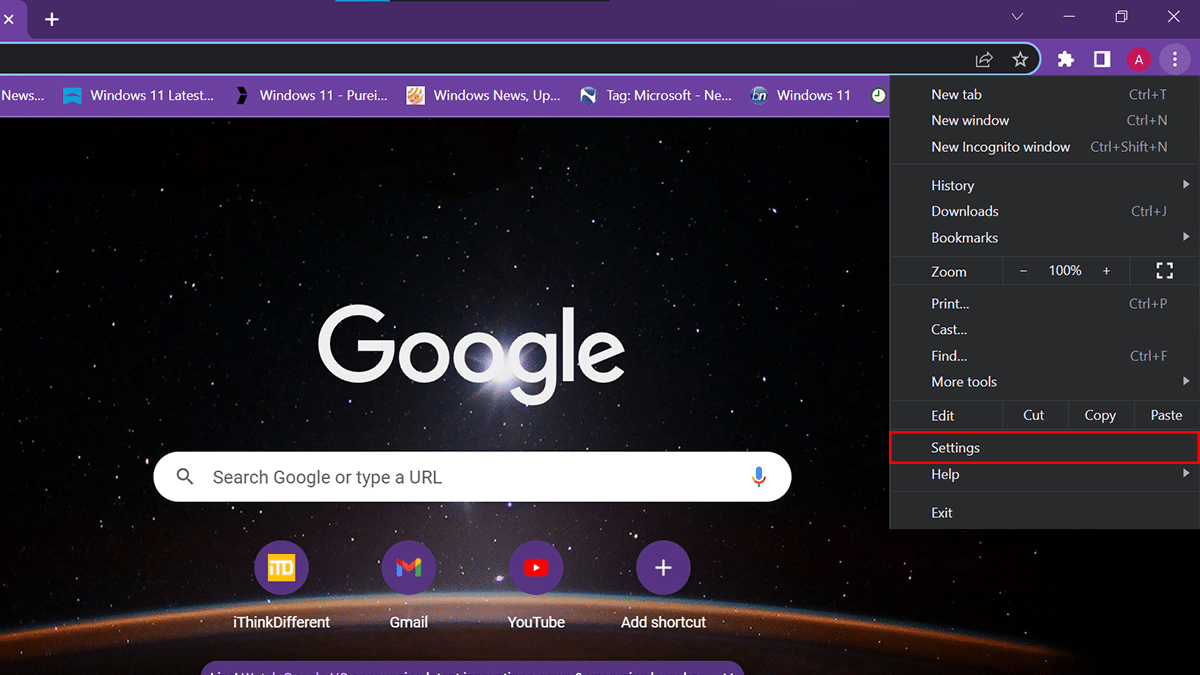This screenshot has height=675, width=1200.
Task: Toggle fullscreen mode in Zoom row
Action: click(1164, 271)
